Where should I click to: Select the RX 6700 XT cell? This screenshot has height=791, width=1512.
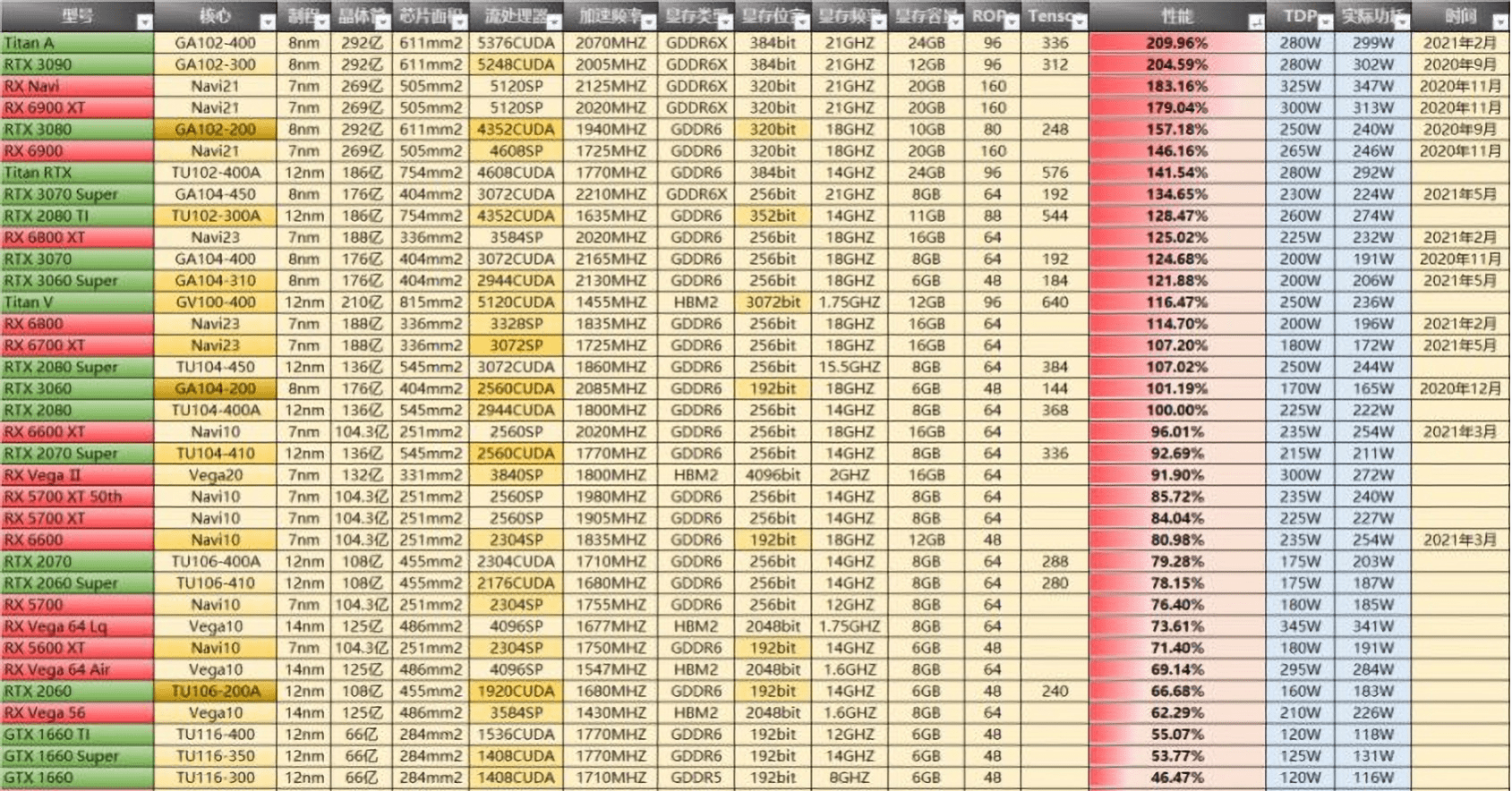77,345
